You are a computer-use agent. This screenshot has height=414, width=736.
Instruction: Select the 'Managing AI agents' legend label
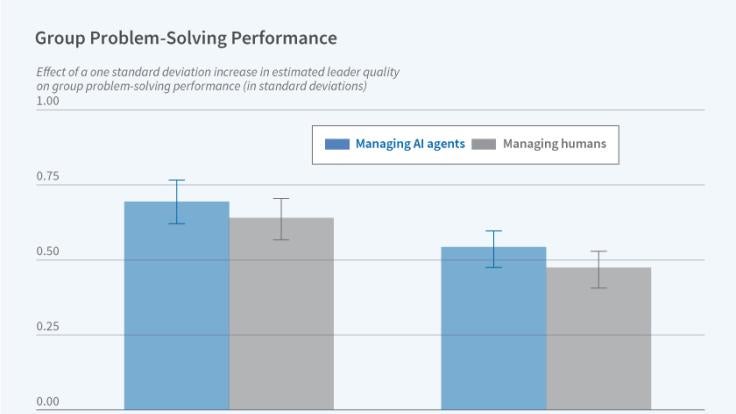409,144
